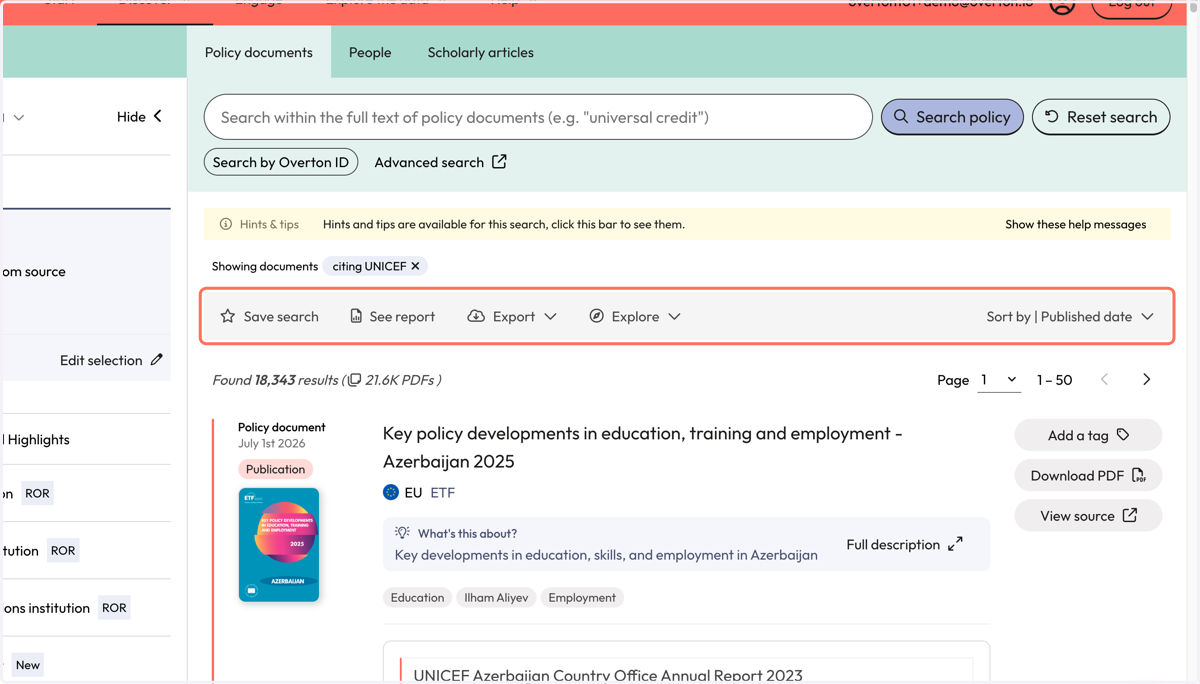Click the View source external link icon
The width and height of the screenshot is (1200, 684).
[x=1130, y=515]
